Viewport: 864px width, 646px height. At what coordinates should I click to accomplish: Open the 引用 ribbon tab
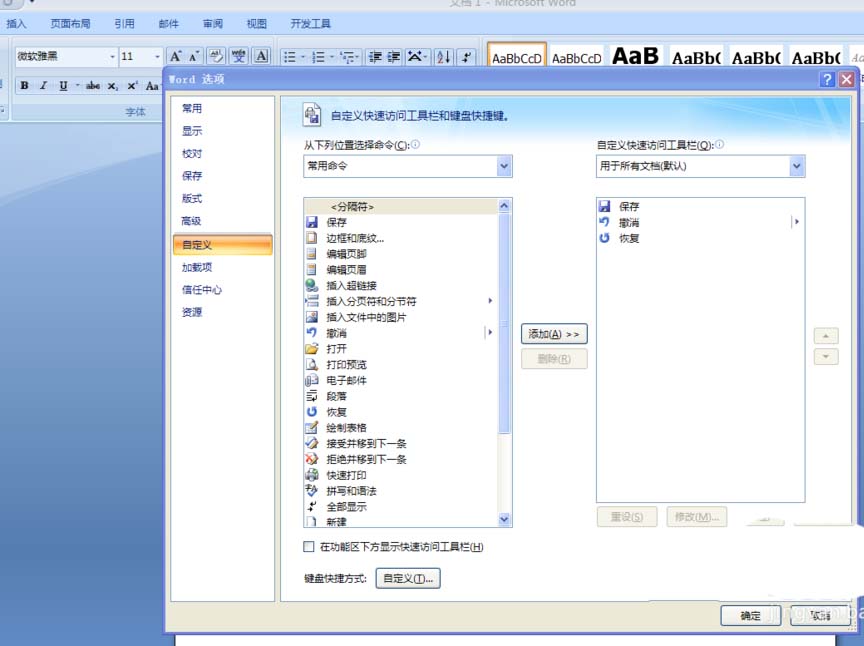(125, 24)
